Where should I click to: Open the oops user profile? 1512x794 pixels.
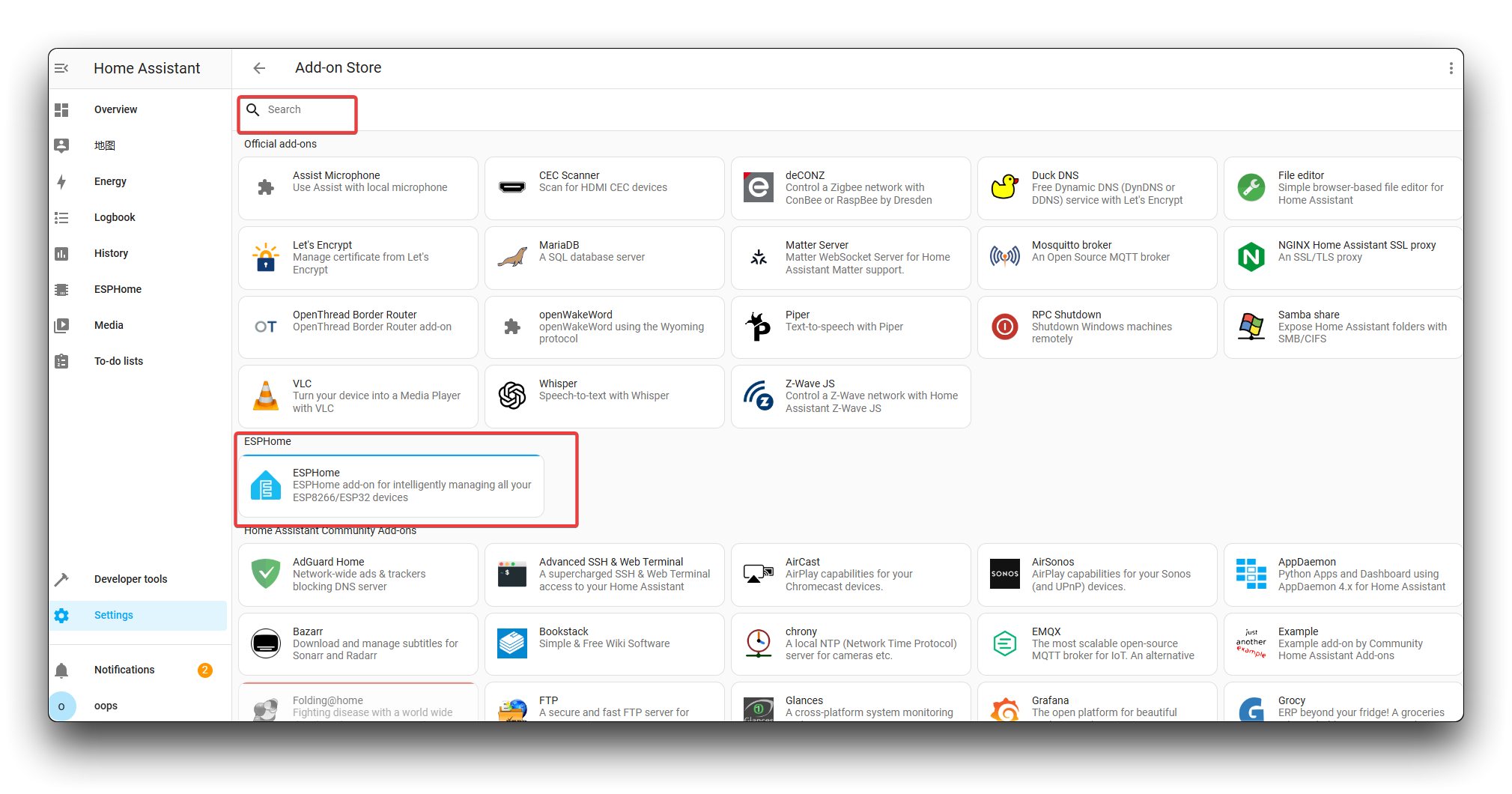(139, 706)
